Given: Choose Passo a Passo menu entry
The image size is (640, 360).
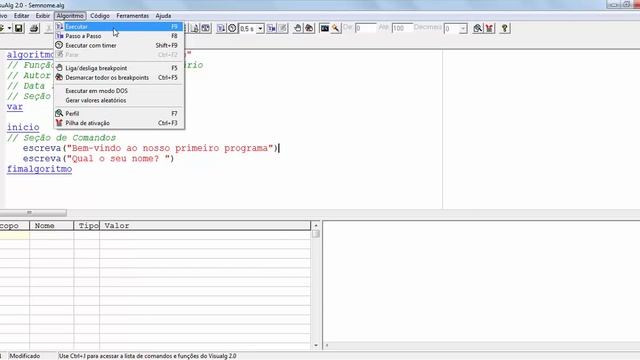Looking at the screenshot, I should [119, 36].
